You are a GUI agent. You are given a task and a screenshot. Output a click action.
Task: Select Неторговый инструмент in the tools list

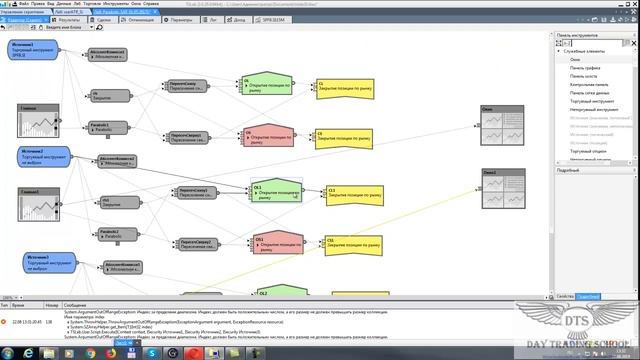594,110
